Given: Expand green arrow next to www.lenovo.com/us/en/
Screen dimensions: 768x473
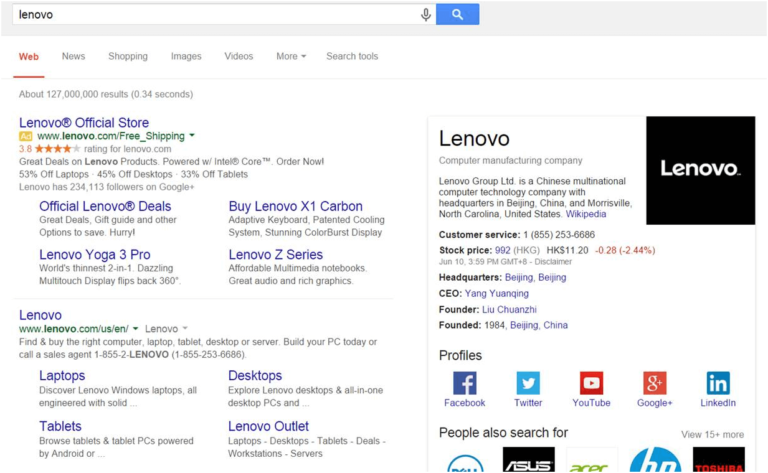Looking at the screenshot, I should [135, 329].
